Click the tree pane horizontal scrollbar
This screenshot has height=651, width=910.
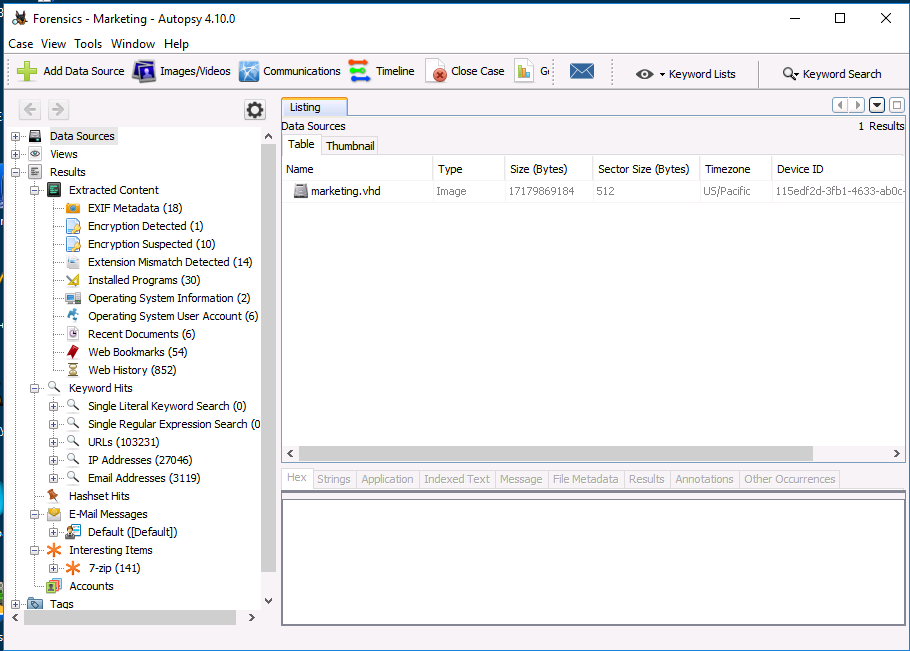tap(130, 617)
